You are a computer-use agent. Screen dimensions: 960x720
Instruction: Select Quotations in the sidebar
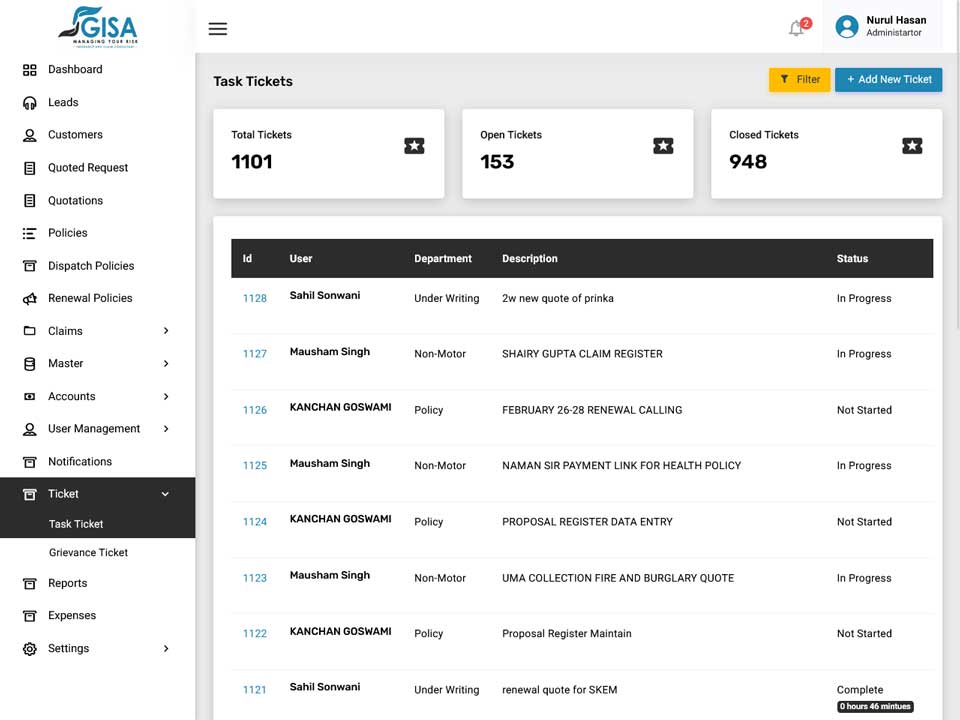[x=75, y=201]
